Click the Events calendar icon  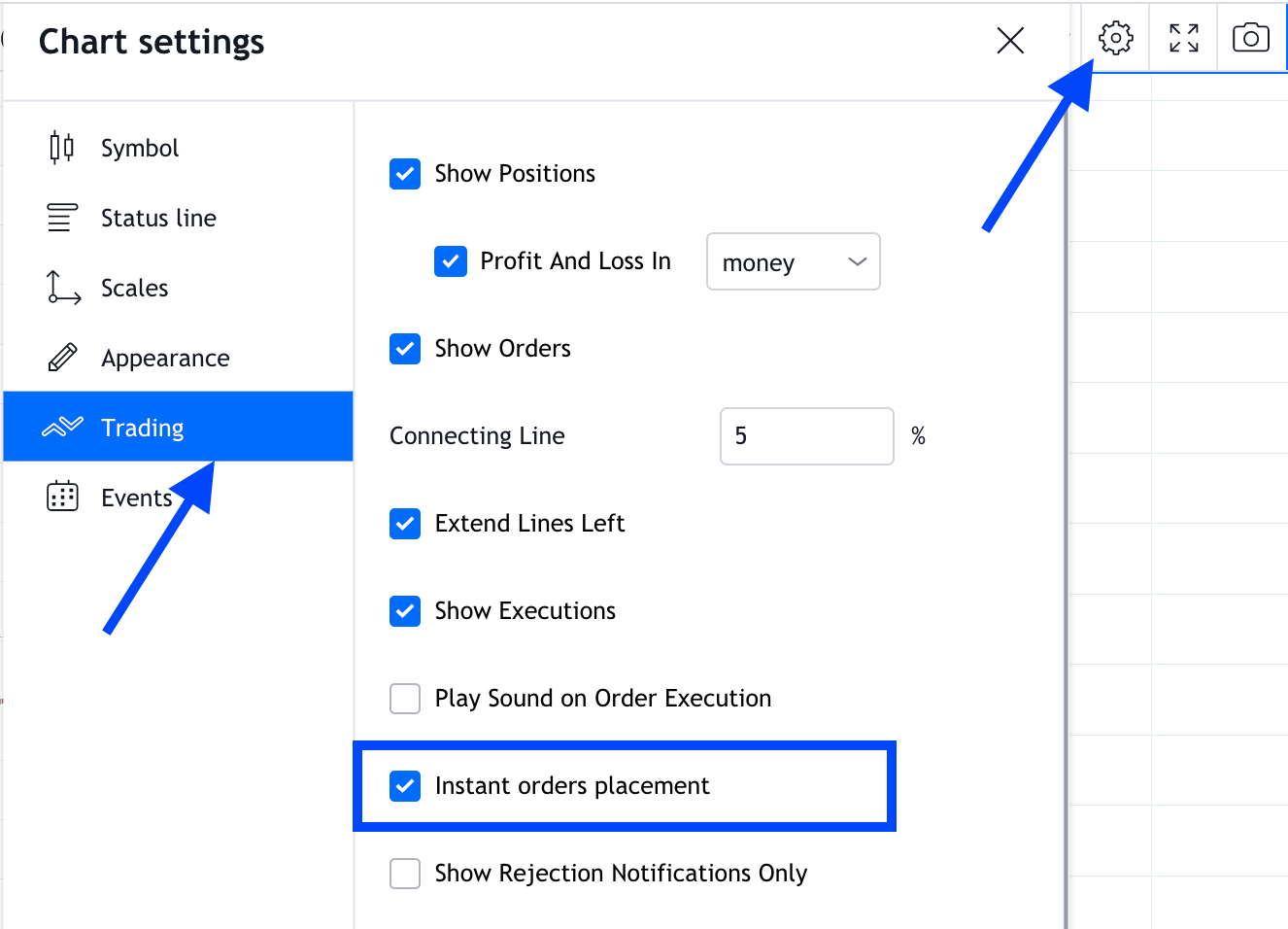[62, 497]
